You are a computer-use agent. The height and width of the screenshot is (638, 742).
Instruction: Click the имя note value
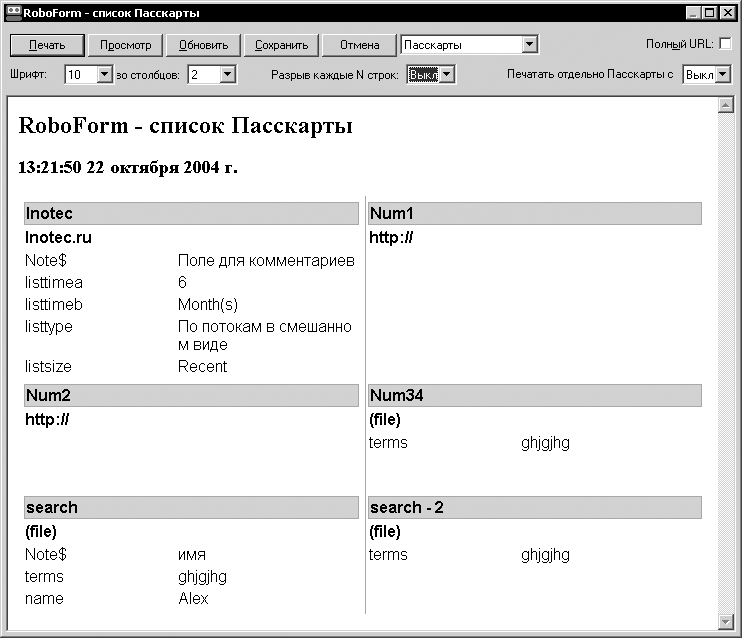pos(192,555)
